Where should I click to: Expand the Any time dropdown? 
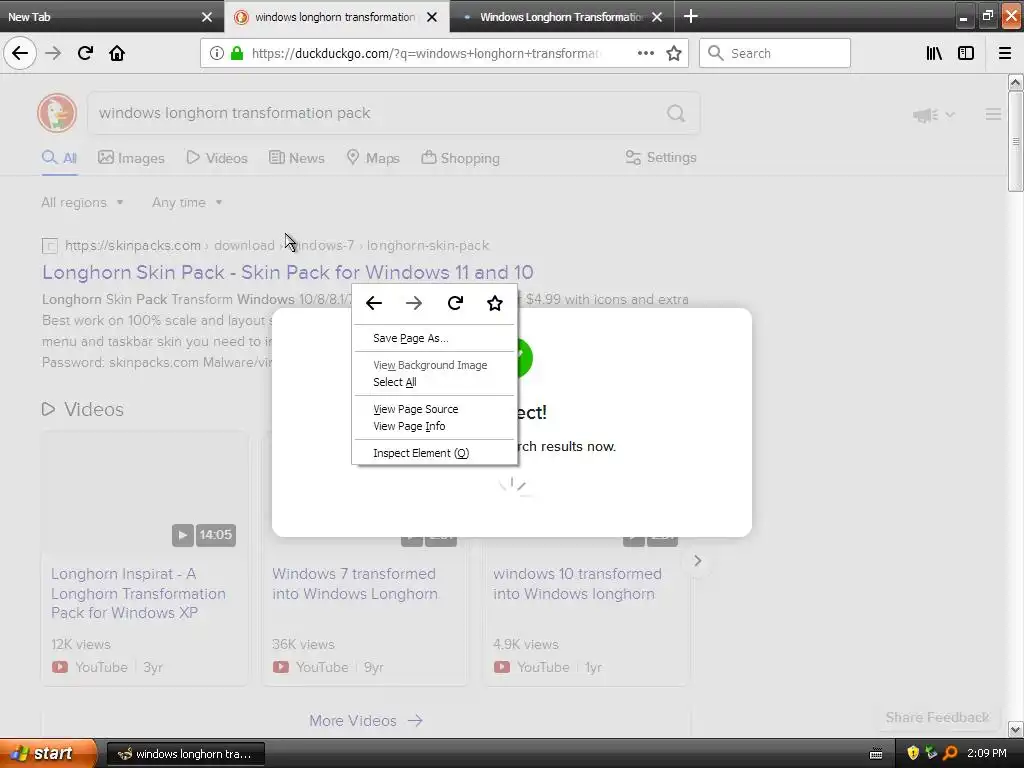187,202
